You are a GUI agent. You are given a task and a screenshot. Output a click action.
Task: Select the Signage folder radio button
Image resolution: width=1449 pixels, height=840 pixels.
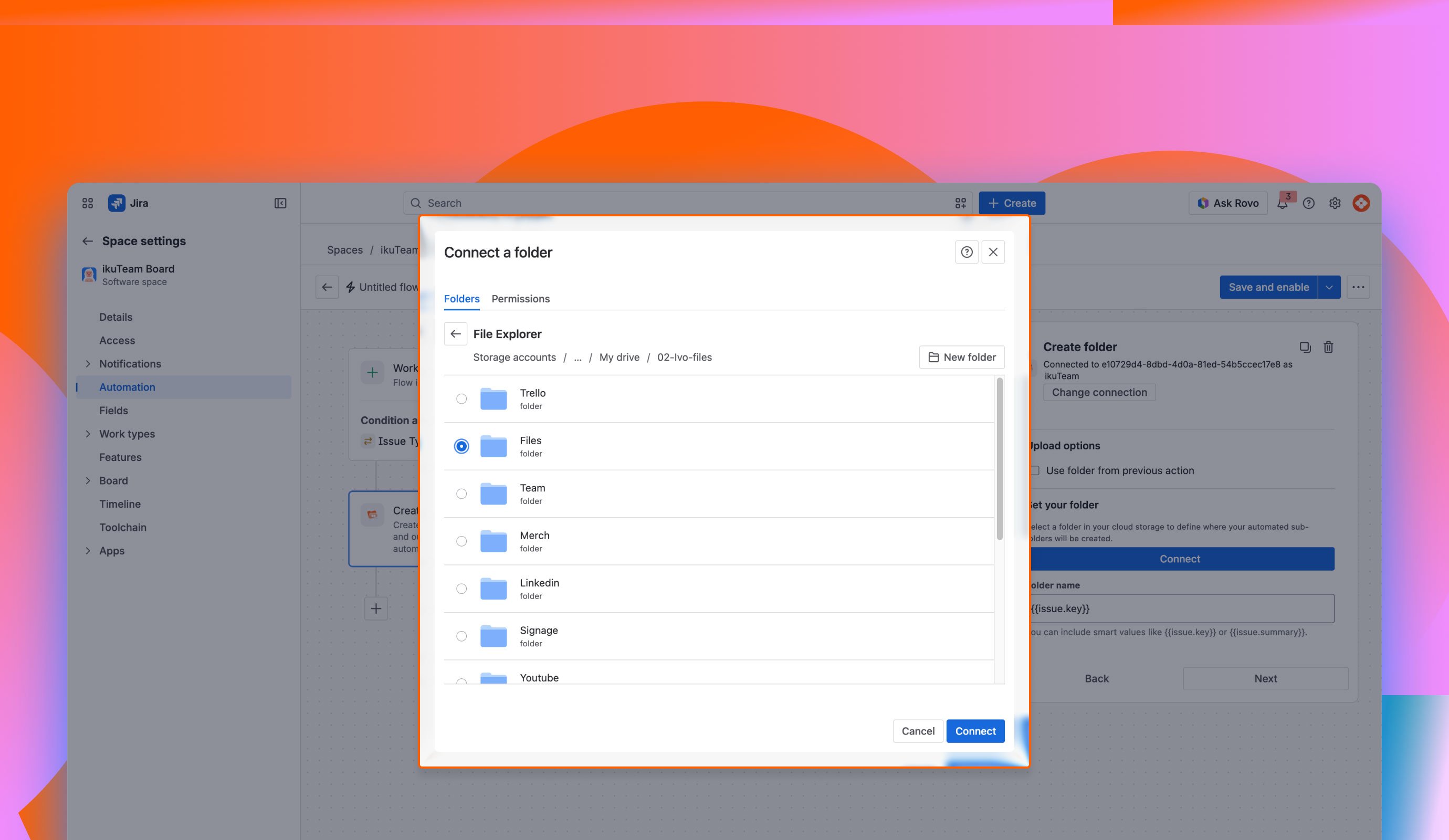461,636
